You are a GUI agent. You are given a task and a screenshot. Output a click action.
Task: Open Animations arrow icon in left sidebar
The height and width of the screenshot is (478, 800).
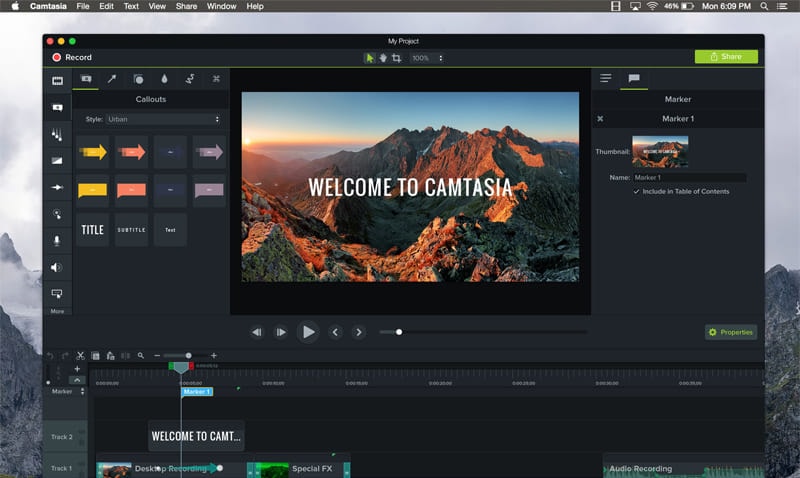click(x=57, y=187)
